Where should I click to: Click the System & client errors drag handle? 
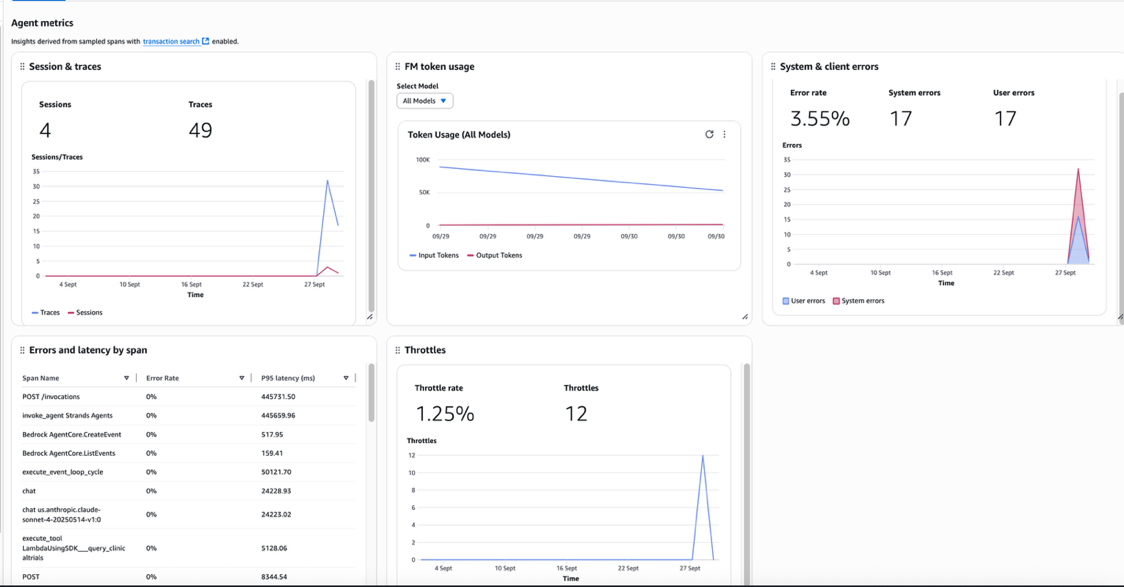pos(773,67)
